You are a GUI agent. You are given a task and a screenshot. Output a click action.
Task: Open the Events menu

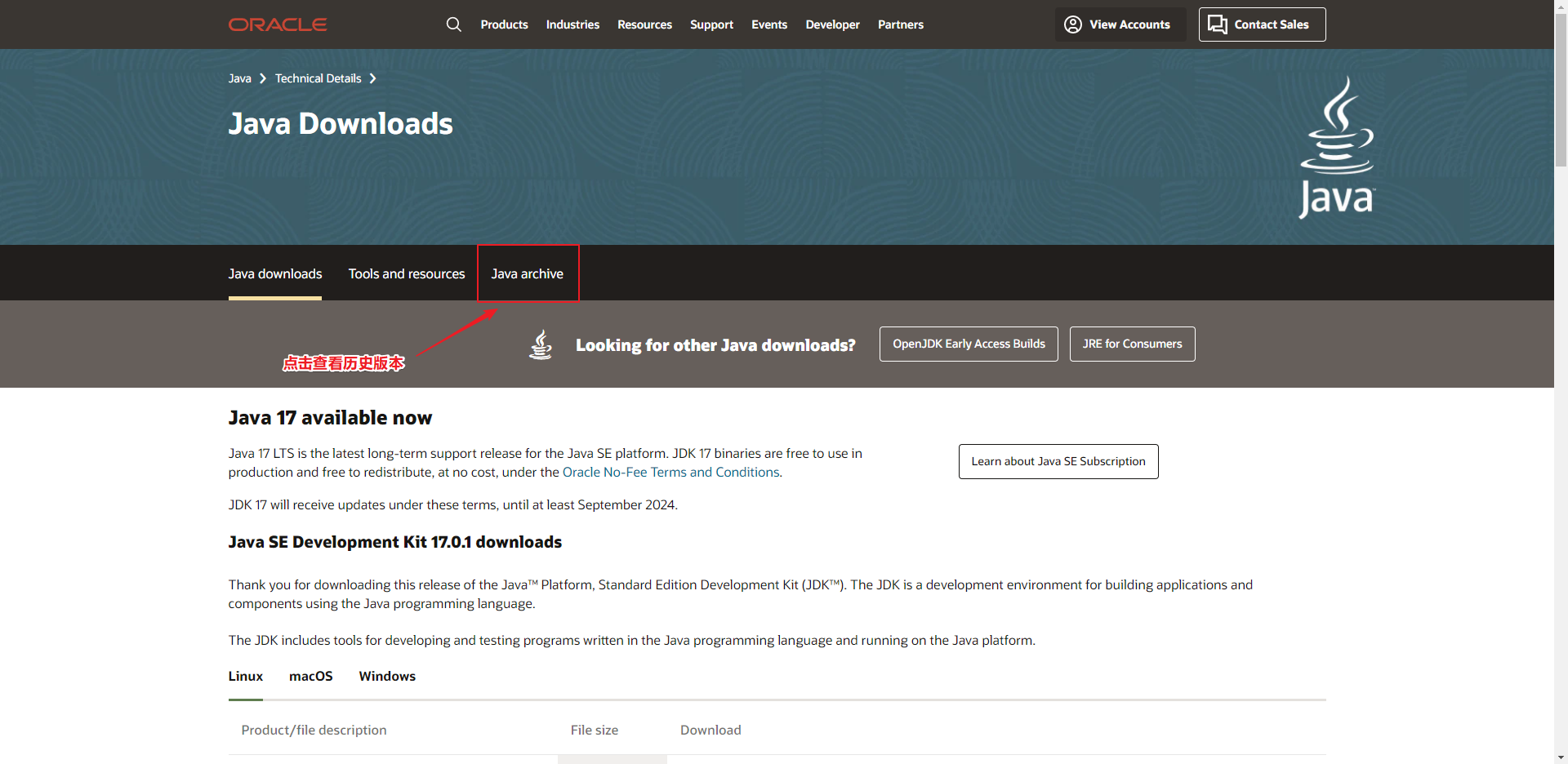tap(769, 24)
